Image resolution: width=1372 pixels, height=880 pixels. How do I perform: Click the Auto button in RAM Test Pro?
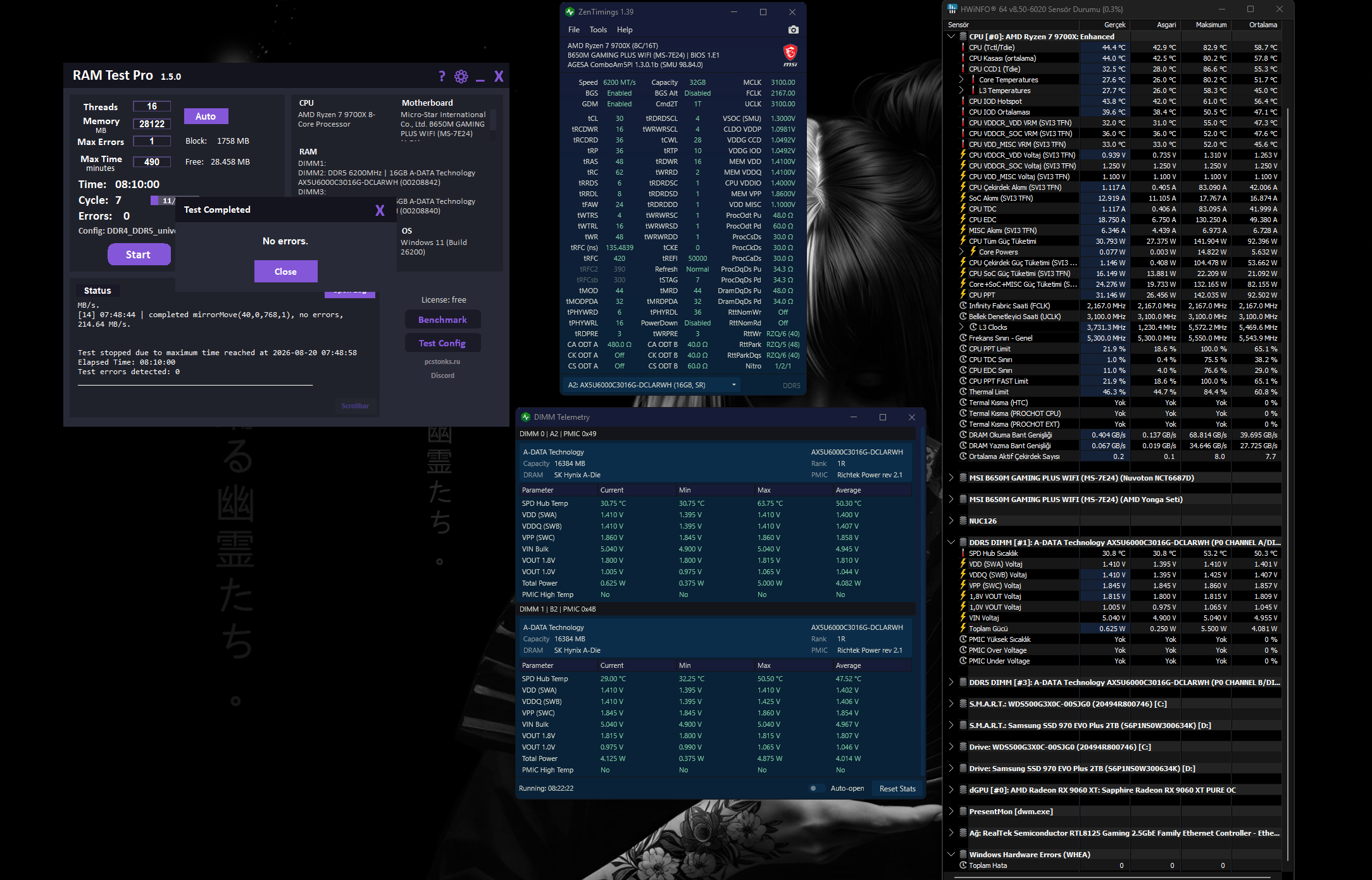[x=206, y=116]
